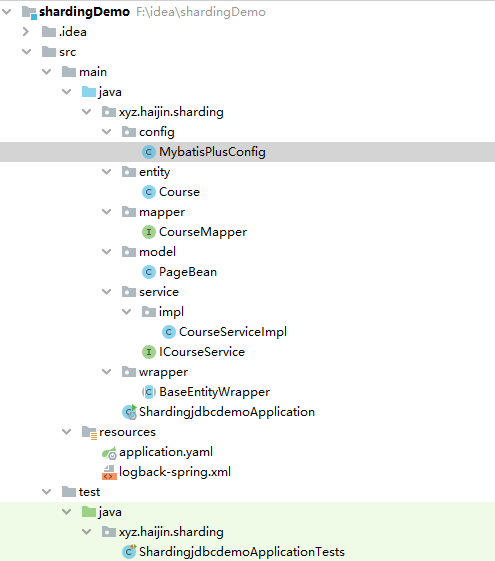Click the ShardingjdbcdemoApplication run icon

(x=129, y=412)
